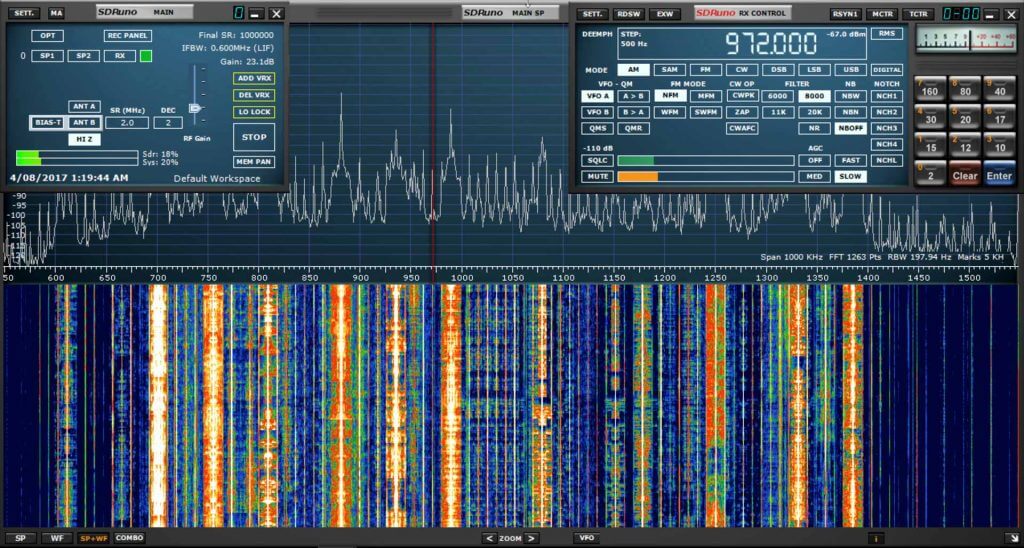Click the blue Enter keypad button
Viewport: 1024px width, 548px height.
tap(999, 175)
